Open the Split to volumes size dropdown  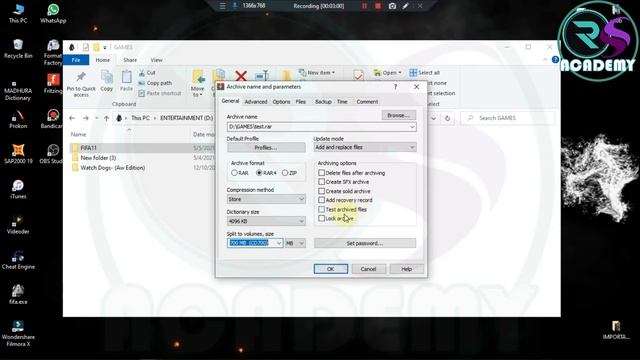tap(279, 243)
